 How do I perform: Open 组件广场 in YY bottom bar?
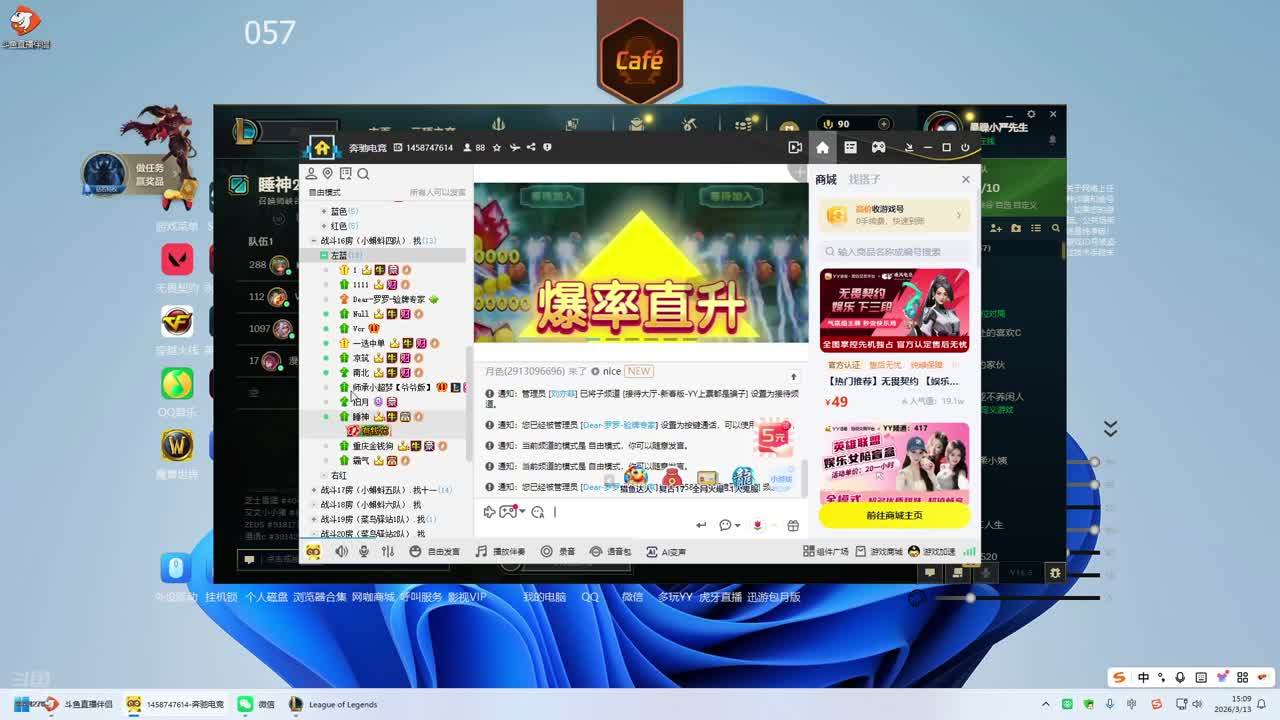coord(826,551)
